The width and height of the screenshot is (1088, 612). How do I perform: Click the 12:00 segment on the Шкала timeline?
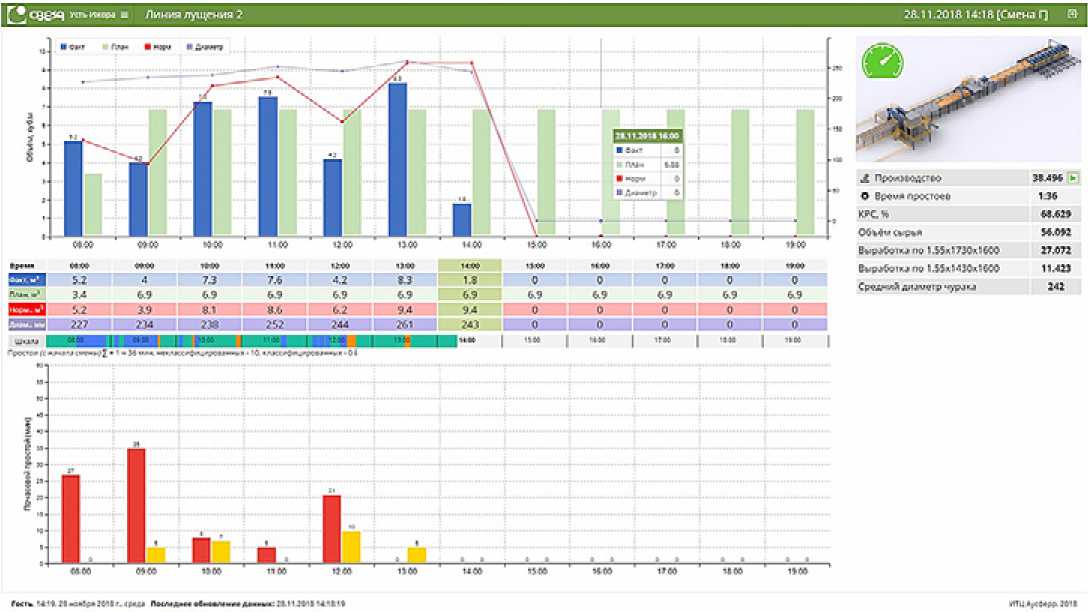[x=337, y=341]
